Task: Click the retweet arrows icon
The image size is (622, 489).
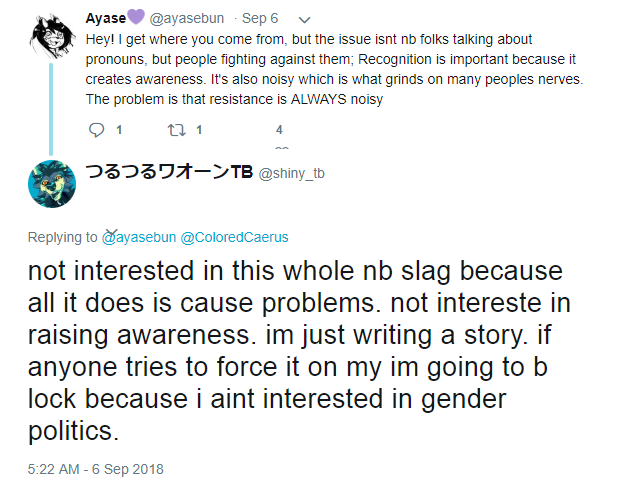Action: point(177,130)
